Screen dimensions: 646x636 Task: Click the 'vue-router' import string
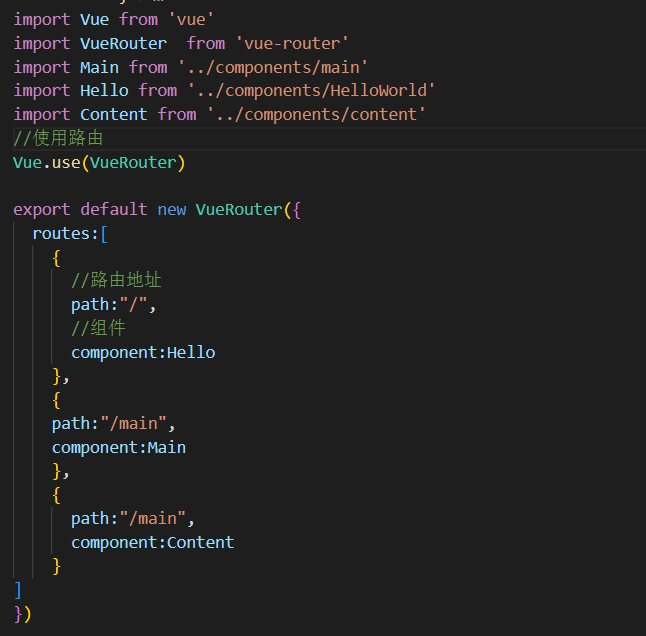coord(292,43)
